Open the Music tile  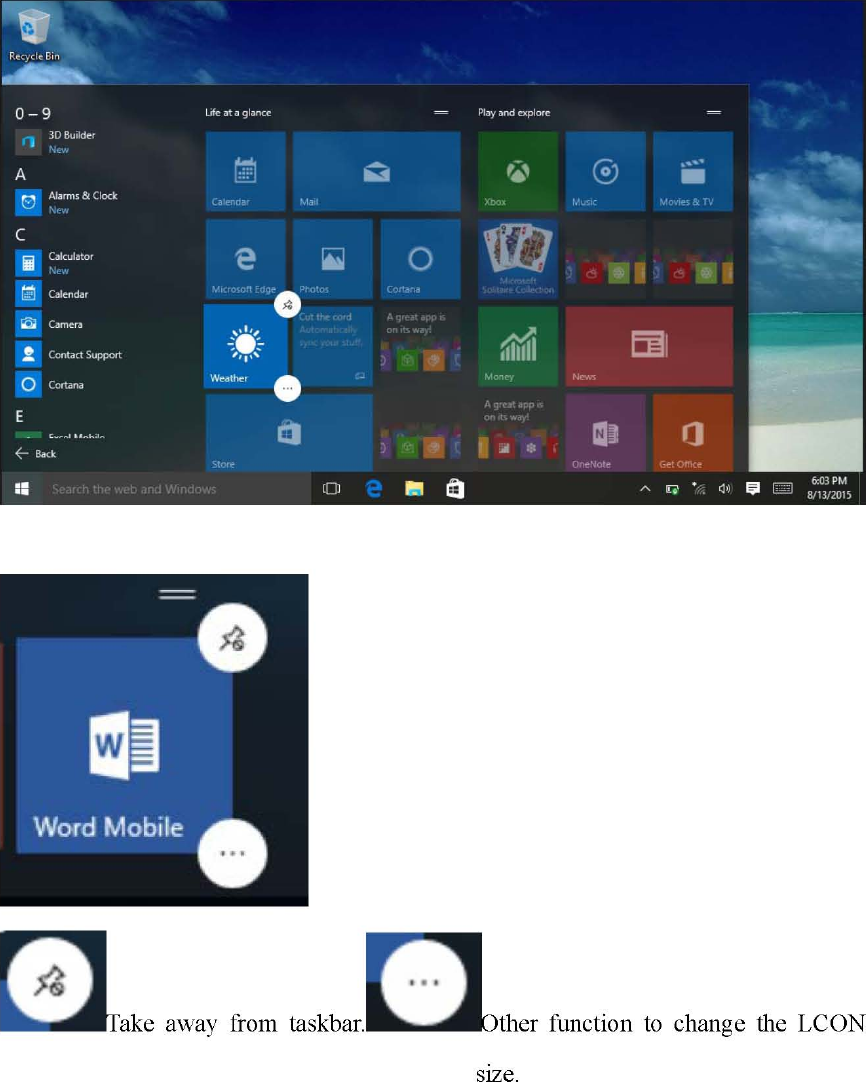pyautogui.click(x=605, y=171)
